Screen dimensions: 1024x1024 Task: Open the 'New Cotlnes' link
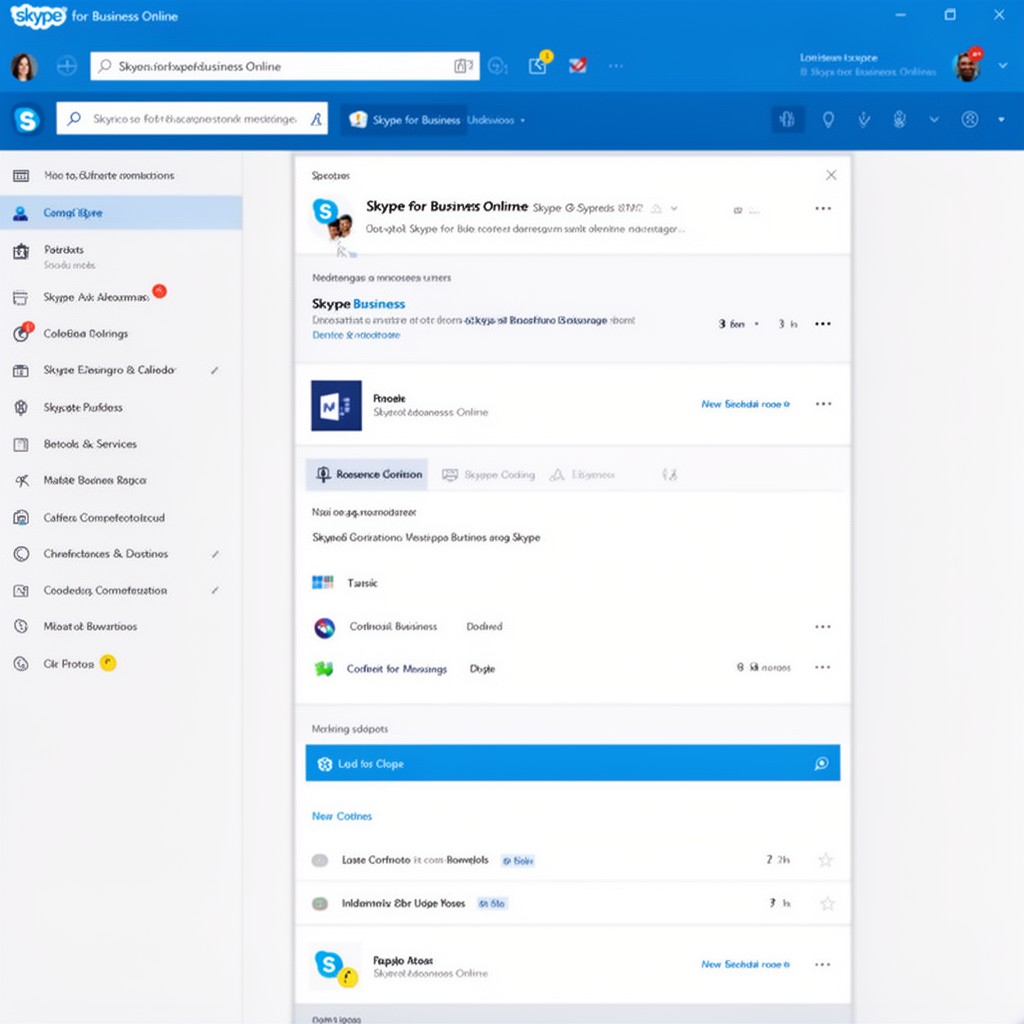pyautogui.click(x=342, y=816)
